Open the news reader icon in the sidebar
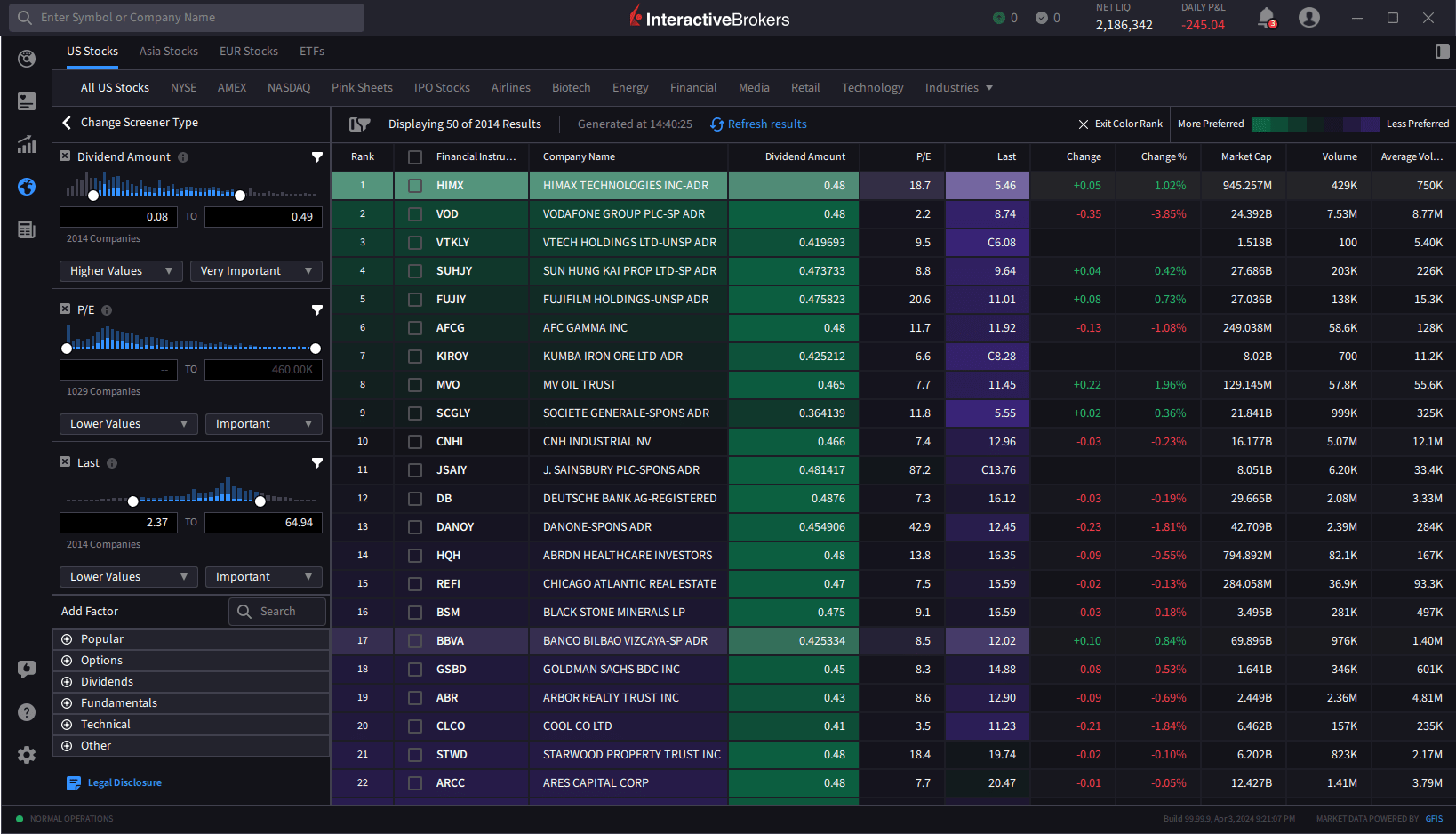Image resolution: width=1456 pixels, height=834 pixels. pyautogui.click(x=27, y=229)
